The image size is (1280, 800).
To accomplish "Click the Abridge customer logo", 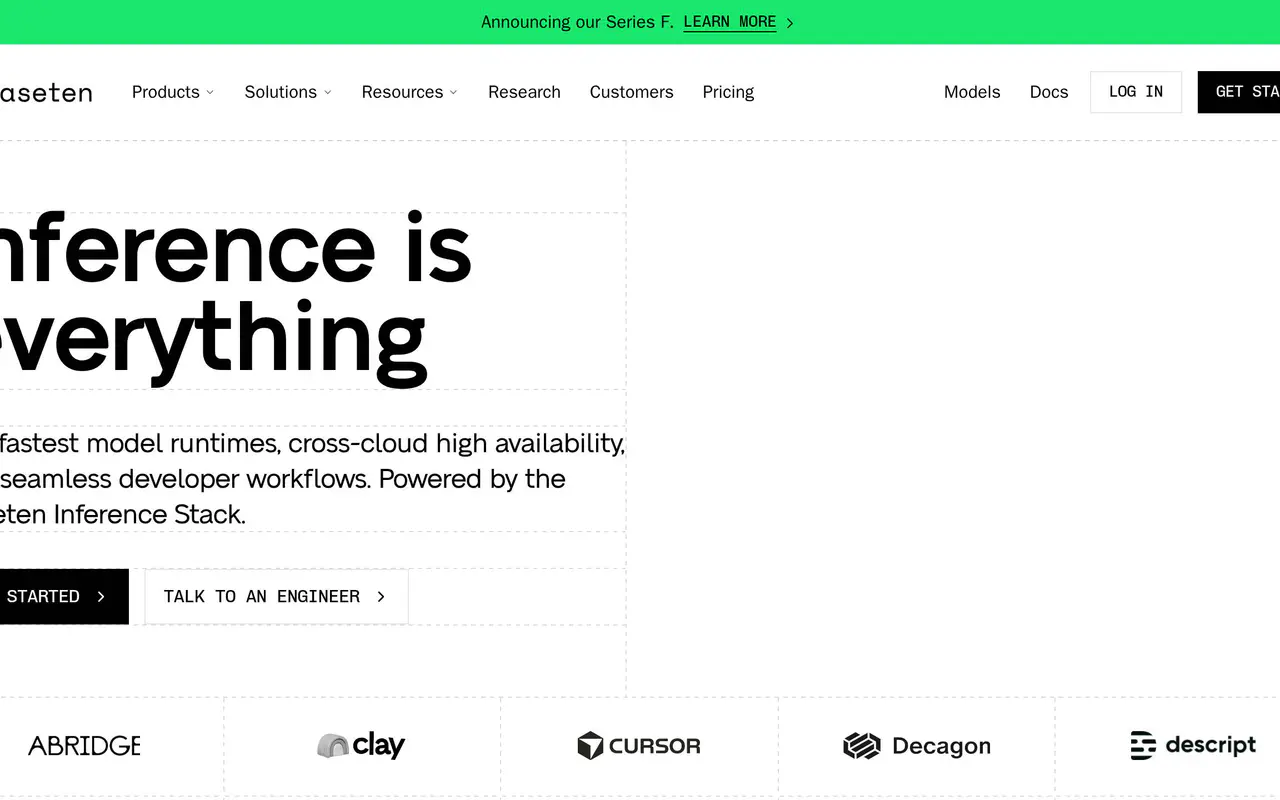I will tap(84, 746).
